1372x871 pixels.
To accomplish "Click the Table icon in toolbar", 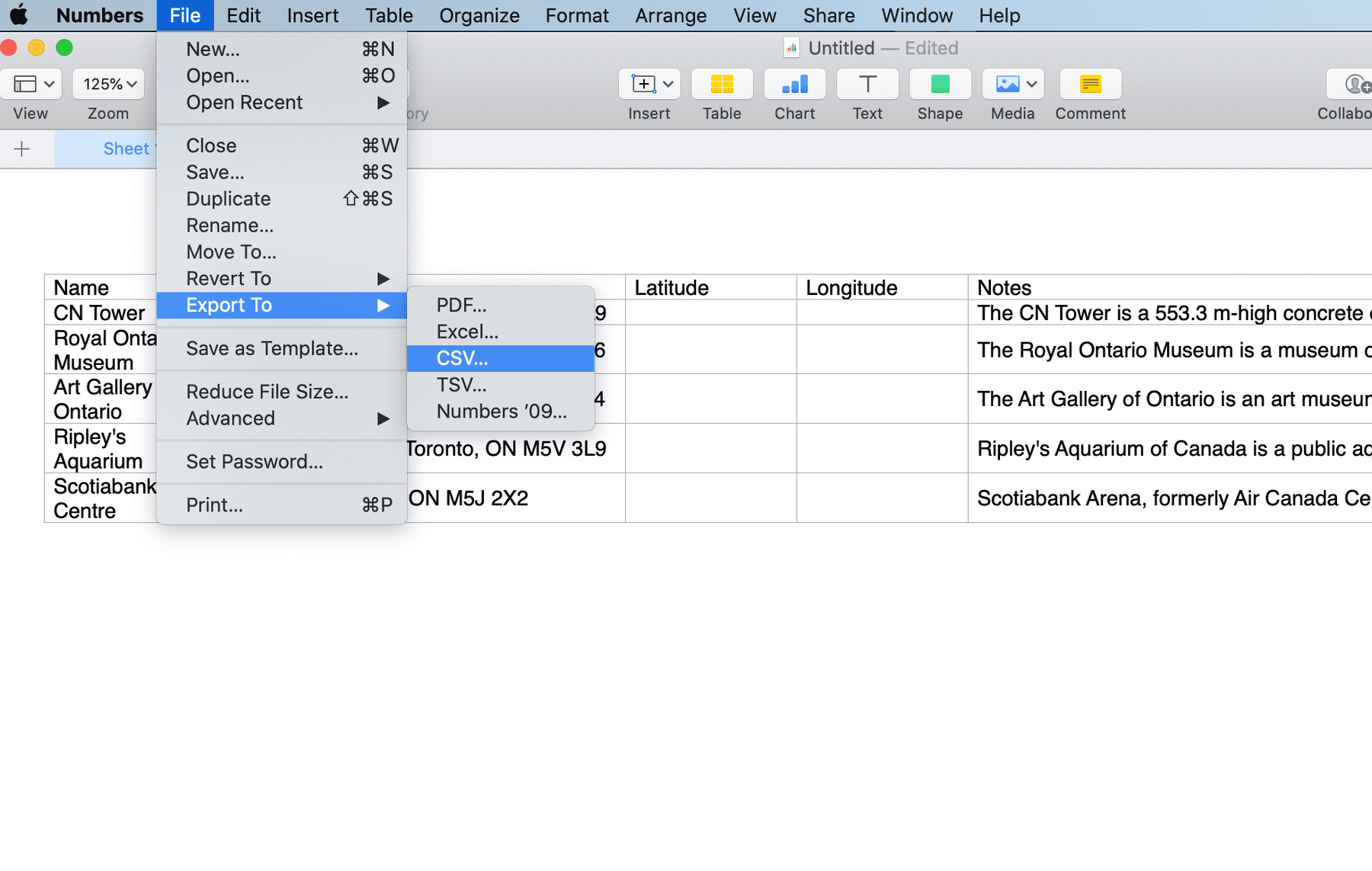I will (721, 84).
